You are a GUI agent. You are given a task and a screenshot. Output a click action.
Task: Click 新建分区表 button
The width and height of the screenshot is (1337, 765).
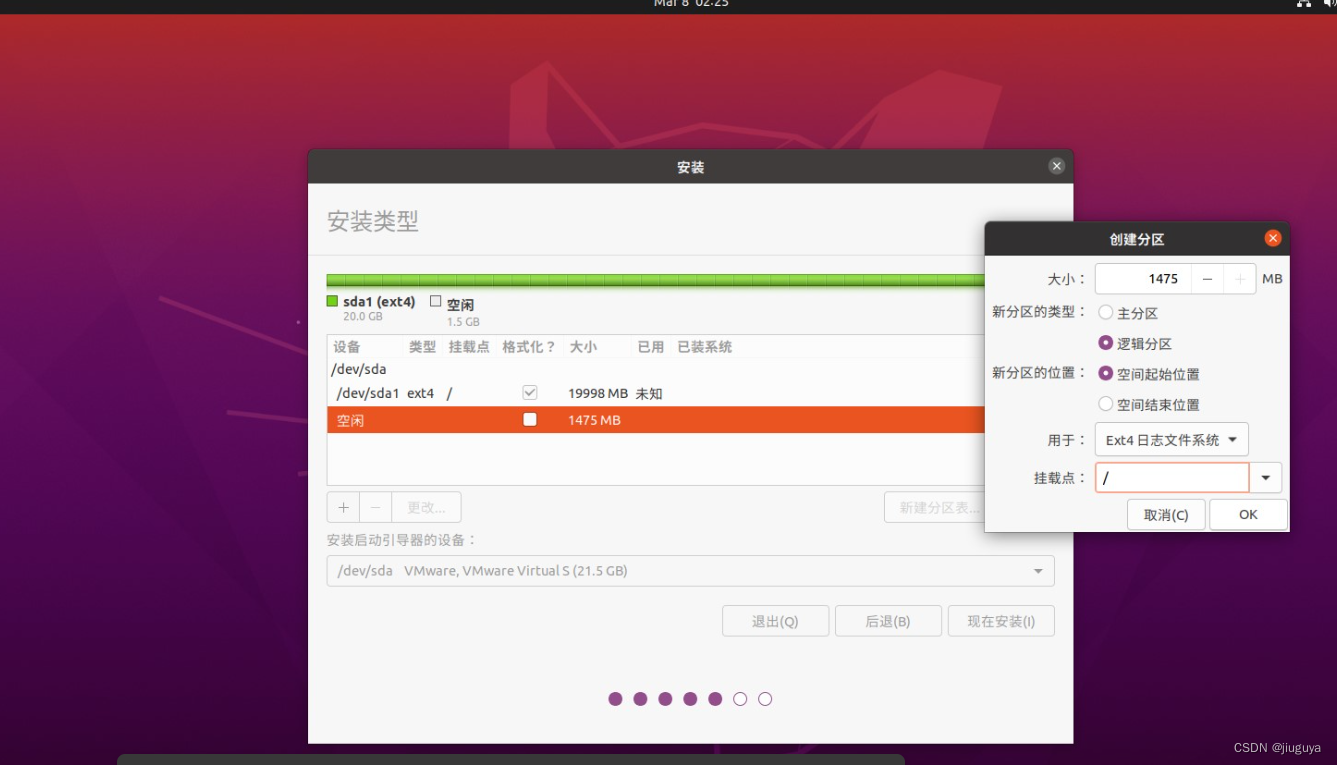point(934,507)
